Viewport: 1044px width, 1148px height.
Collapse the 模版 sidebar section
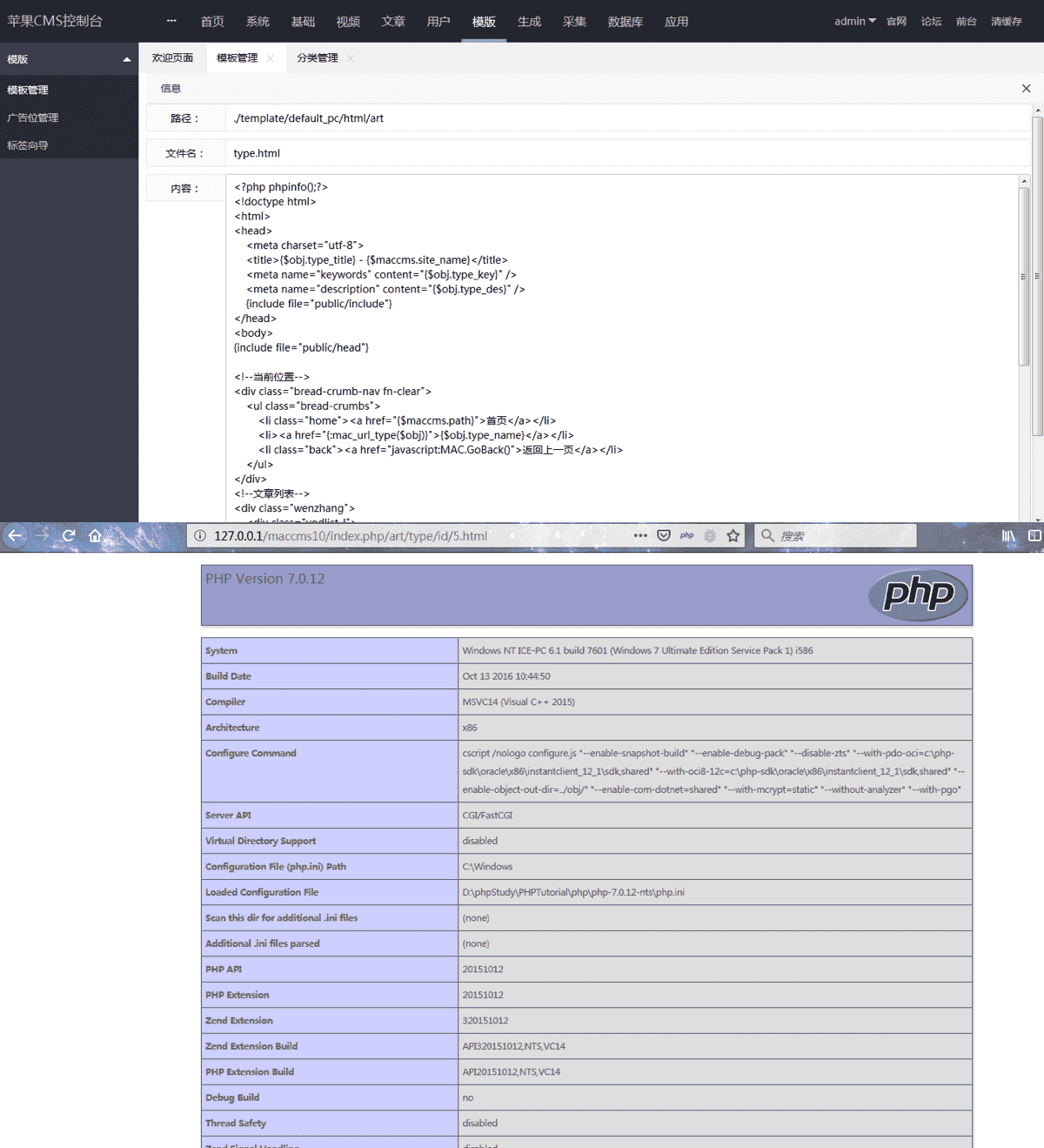[127, 59]
